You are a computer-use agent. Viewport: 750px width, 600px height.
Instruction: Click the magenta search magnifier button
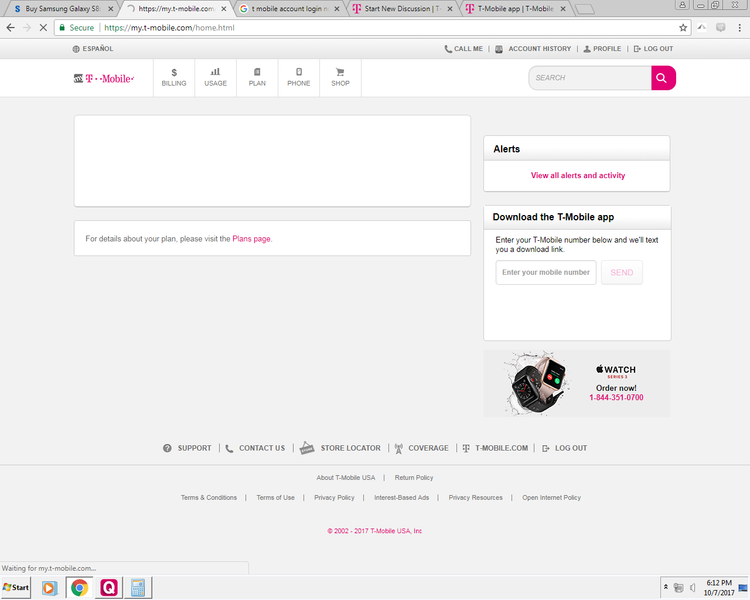[663, 78]
